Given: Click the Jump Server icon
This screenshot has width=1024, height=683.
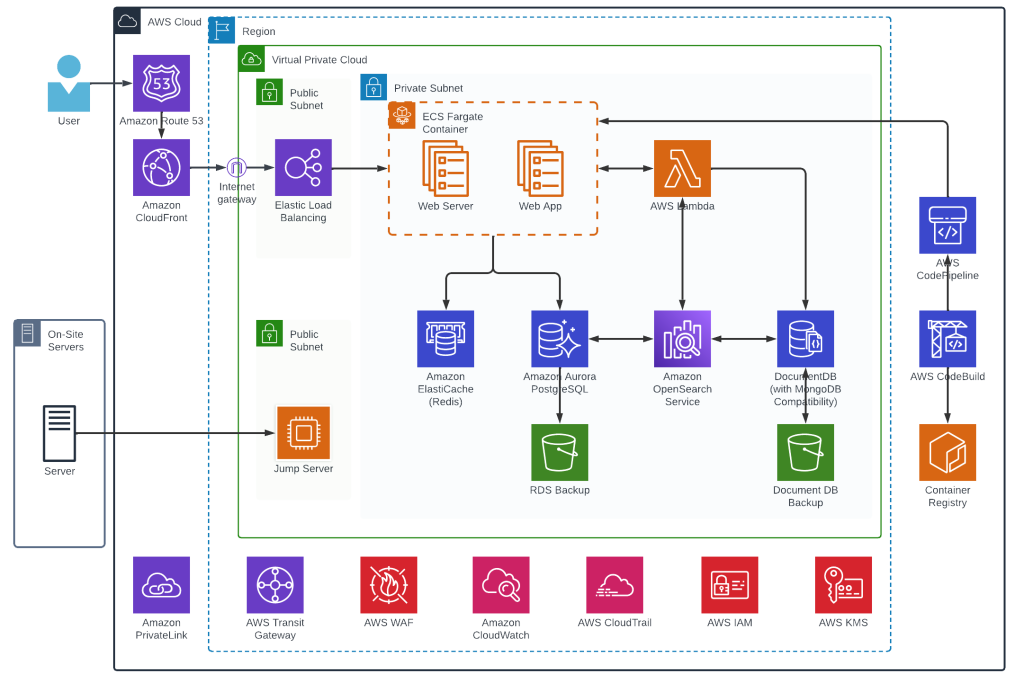Looking at the screenshot, I should coord(303,433).
